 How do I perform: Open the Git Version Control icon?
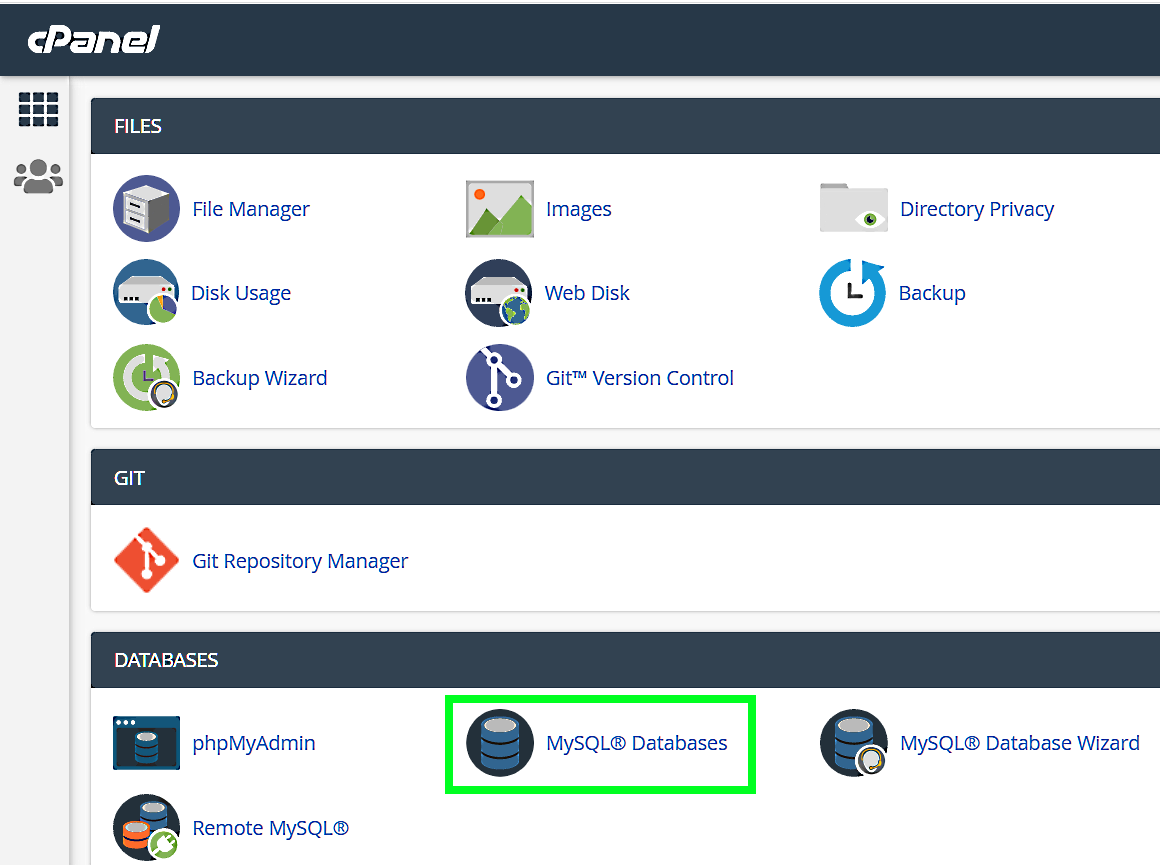coord(499,378)
